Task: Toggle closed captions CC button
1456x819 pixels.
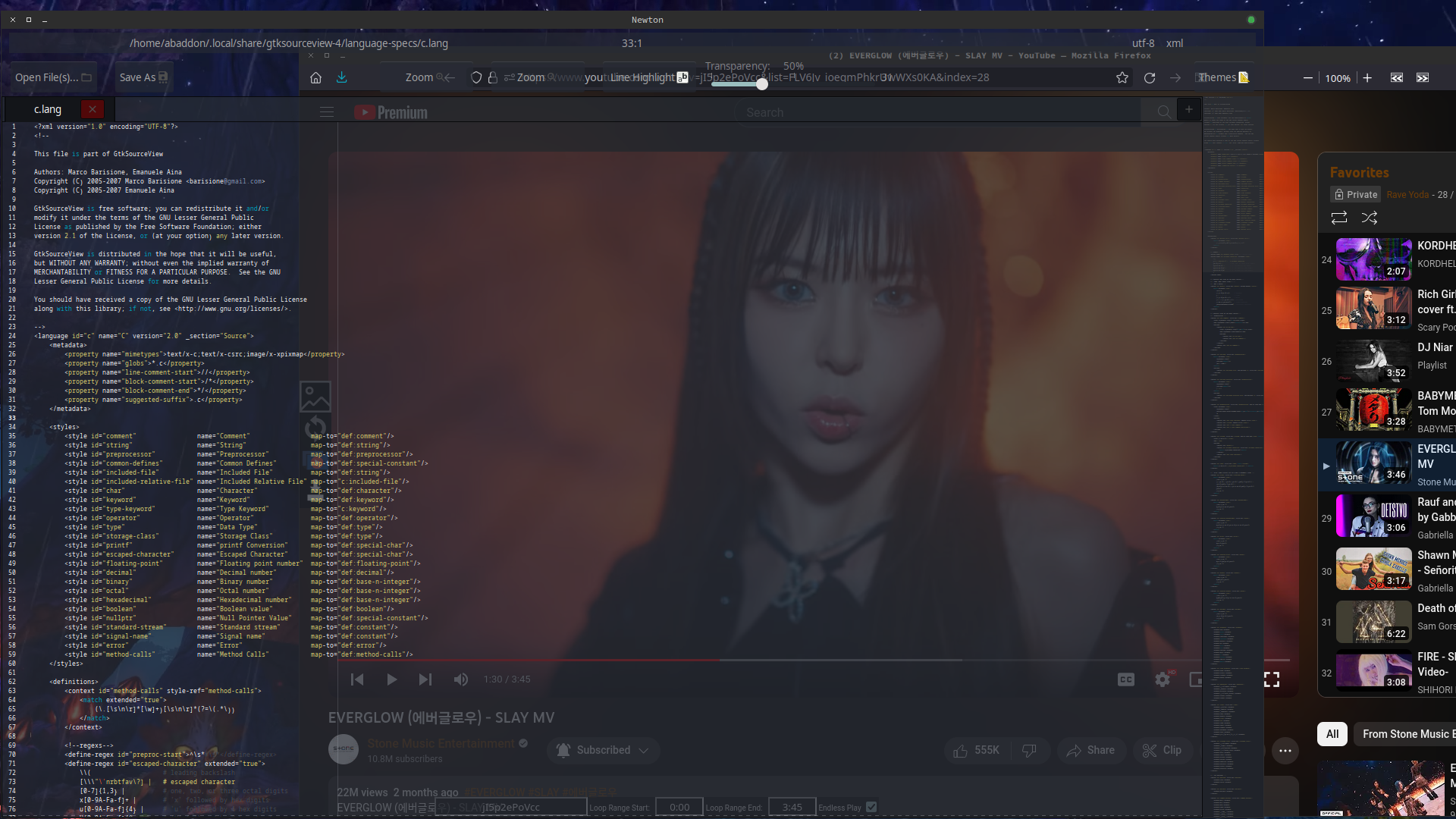Action: coord(1126,679)
